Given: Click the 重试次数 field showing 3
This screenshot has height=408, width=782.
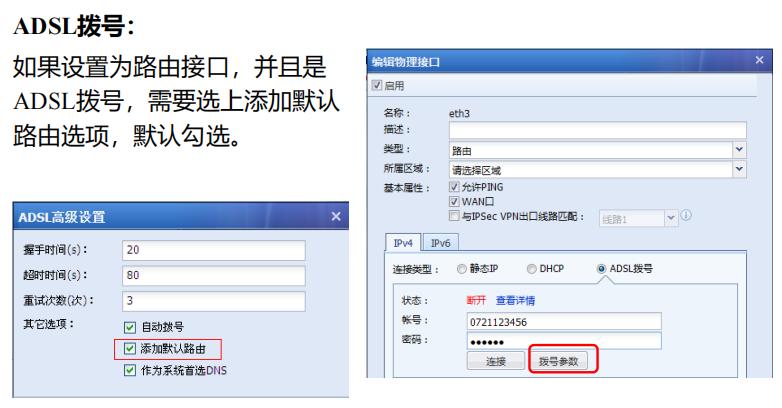Looking at the screenshot, I should [x=213, y=301].
